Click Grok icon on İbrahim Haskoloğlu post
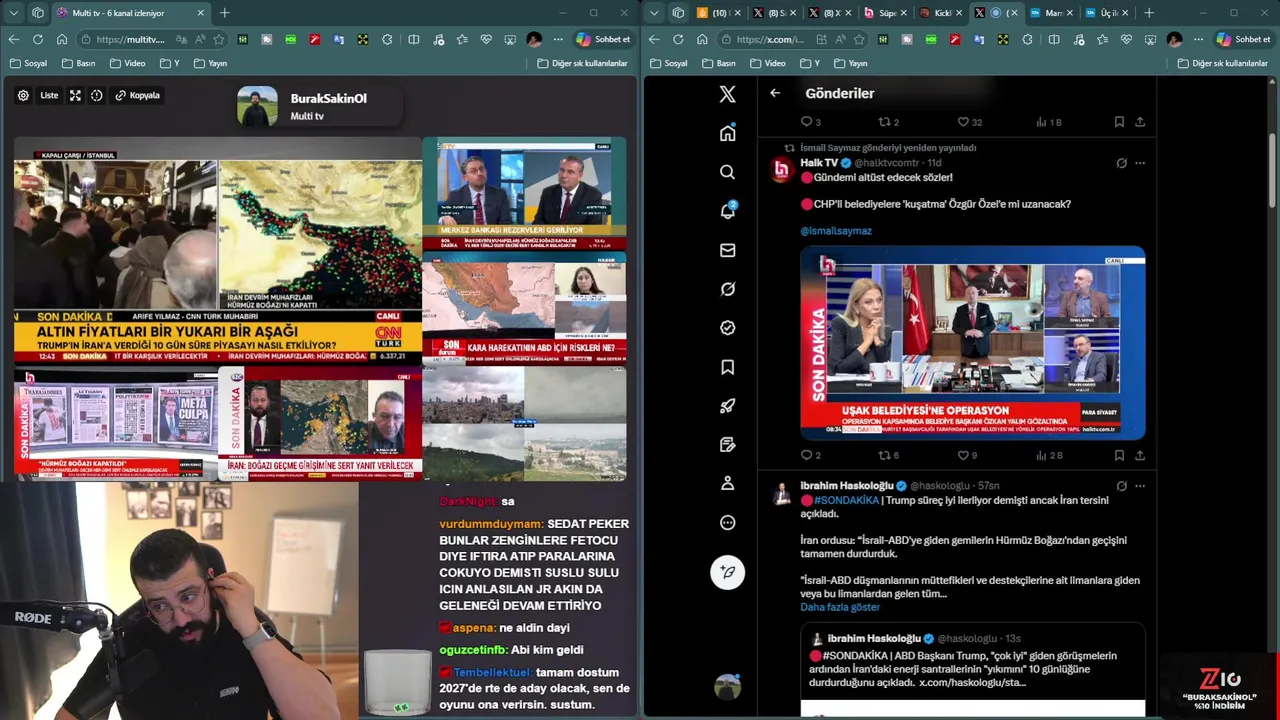The image size is (1280, 720). coord(1121,486)
